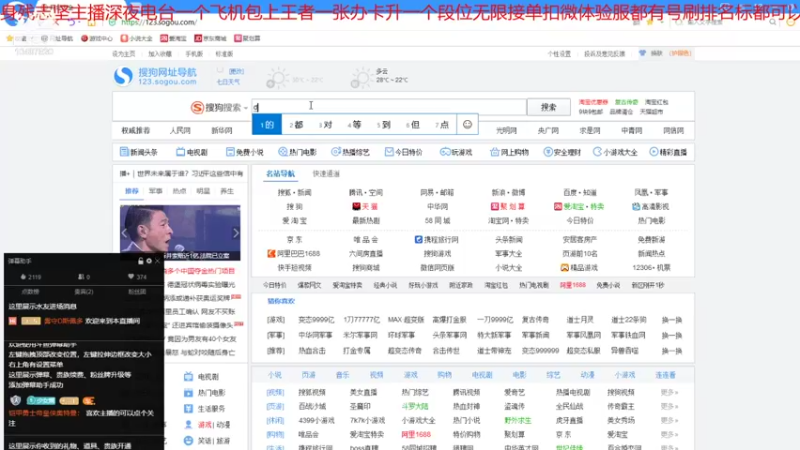Screen dimensions: 800x450
Task: Click the 人民网 link
Action: (180, 131)
